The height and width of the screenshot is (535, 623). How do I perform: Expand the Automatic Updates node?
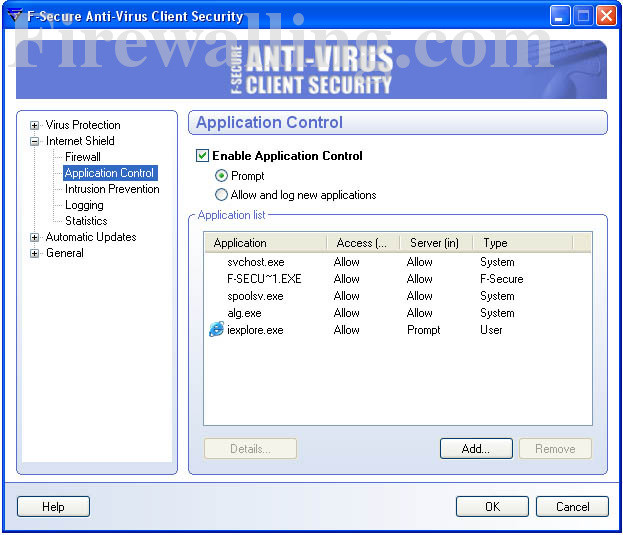click(35, 238)
